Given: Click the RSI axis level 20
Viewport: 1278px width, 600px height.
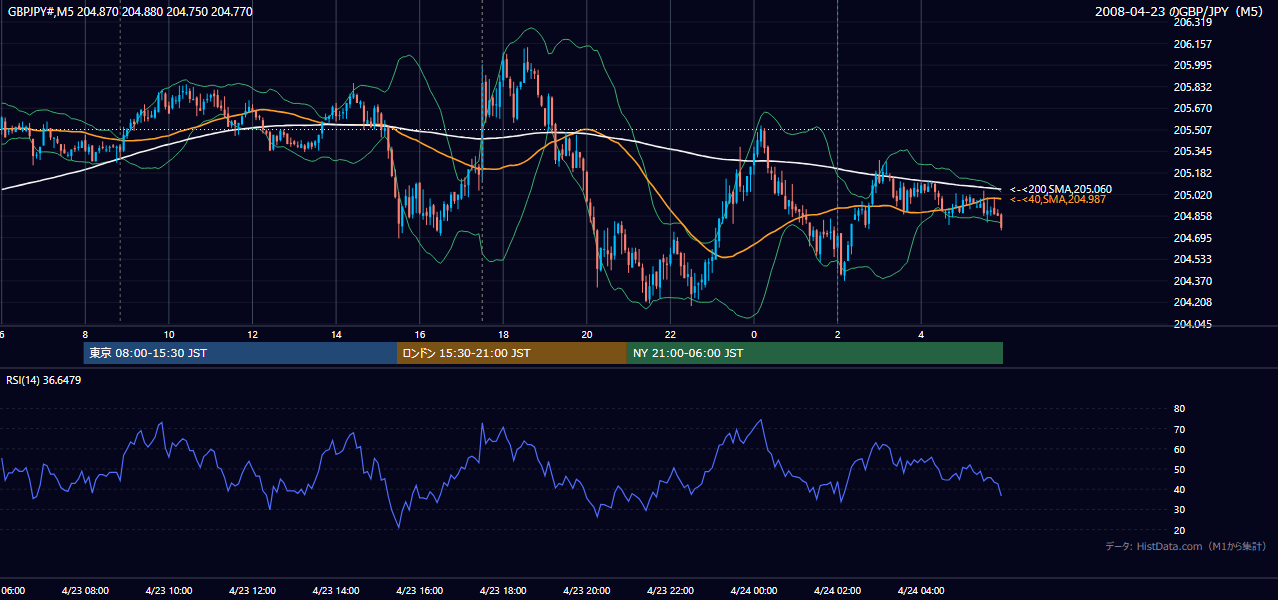Looking at the screenshot, I should [x=1179, y=530].
